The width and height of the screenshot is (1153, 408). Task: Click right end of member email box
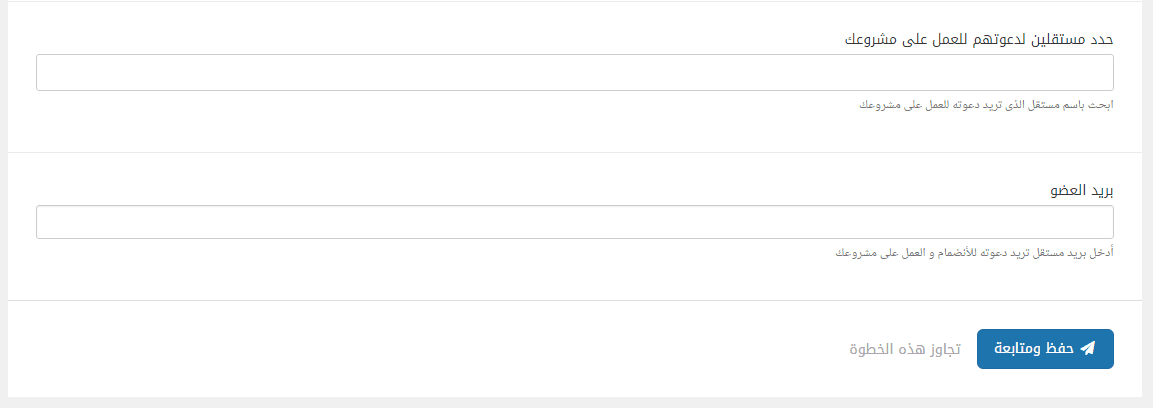(1100, 222)
